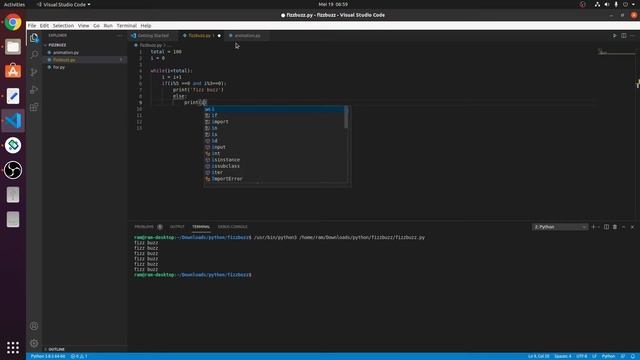Open the Search view in activity bar
640x360 pixels.
click(x=34, y=54)
